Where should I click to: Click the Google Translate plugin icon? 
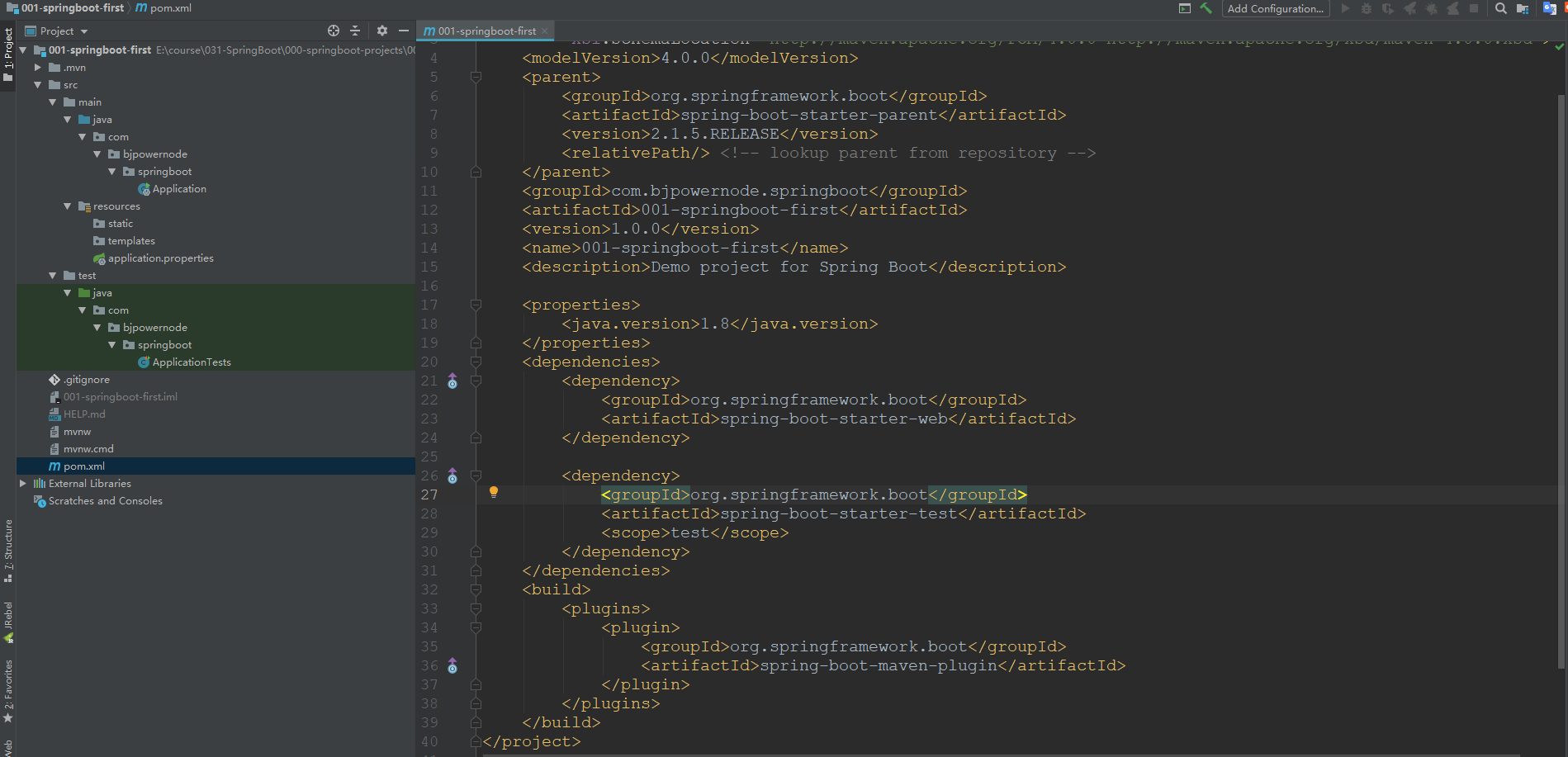1550,8
